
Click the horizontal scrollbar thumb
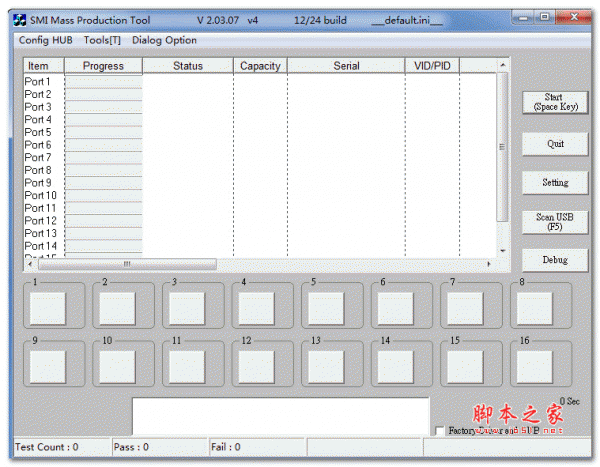[127, 264]
